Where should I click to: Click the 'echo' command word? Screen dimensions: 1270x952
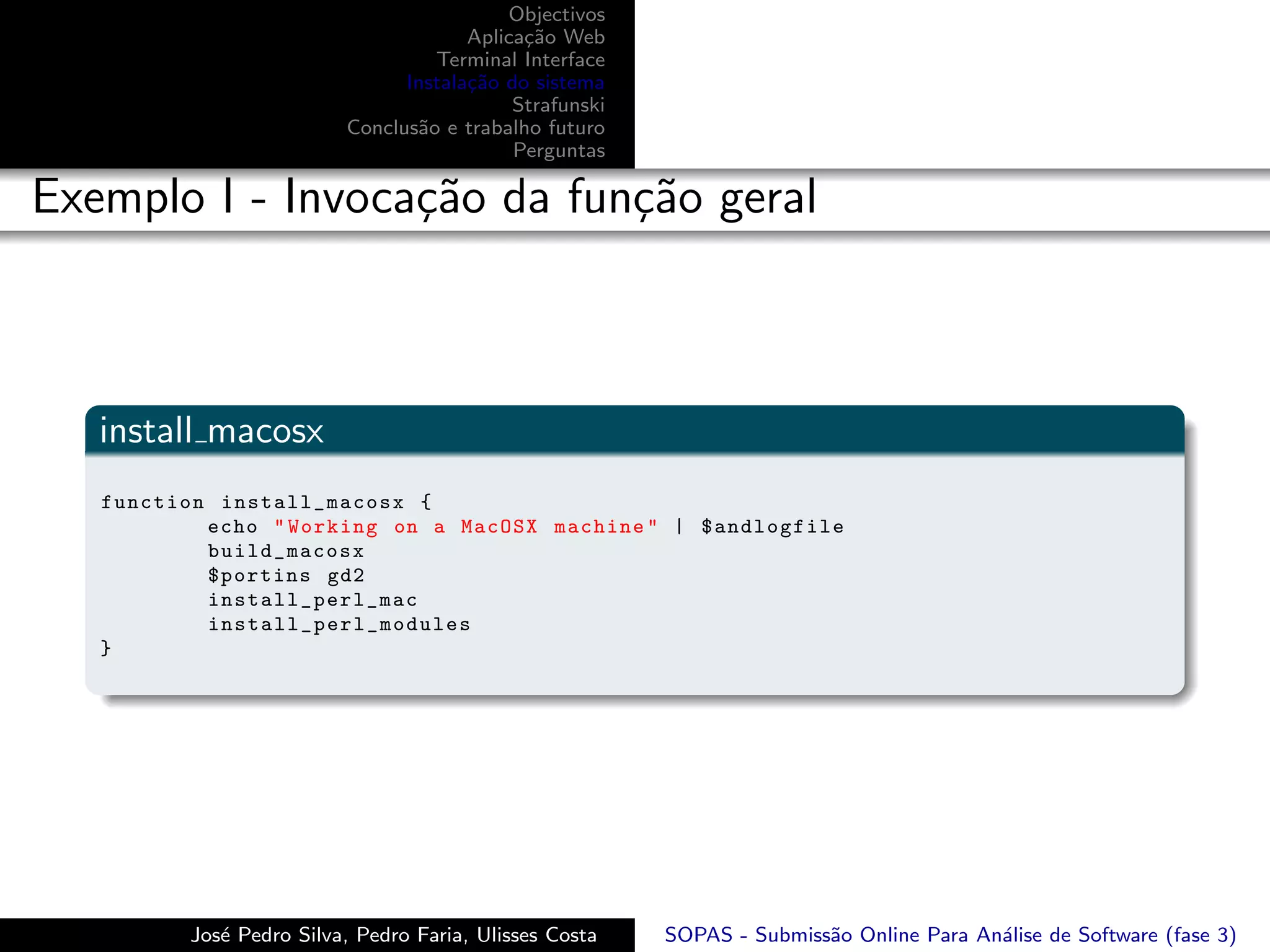tap(233, 527)
